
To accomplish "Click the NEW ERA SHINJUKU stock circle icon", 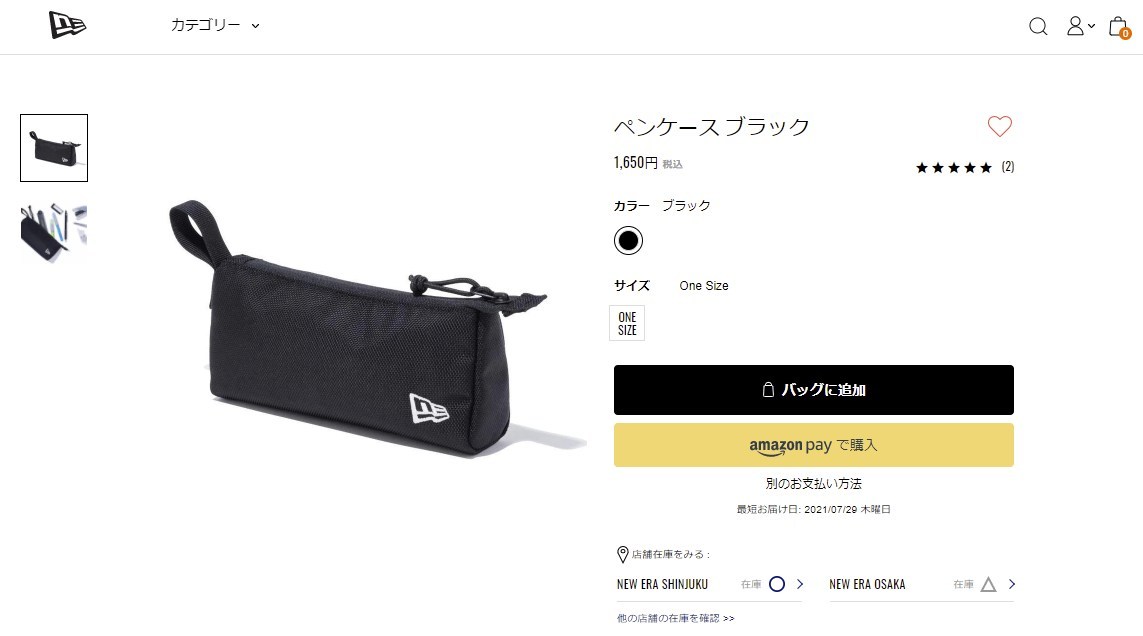I will tap(777, 584).
